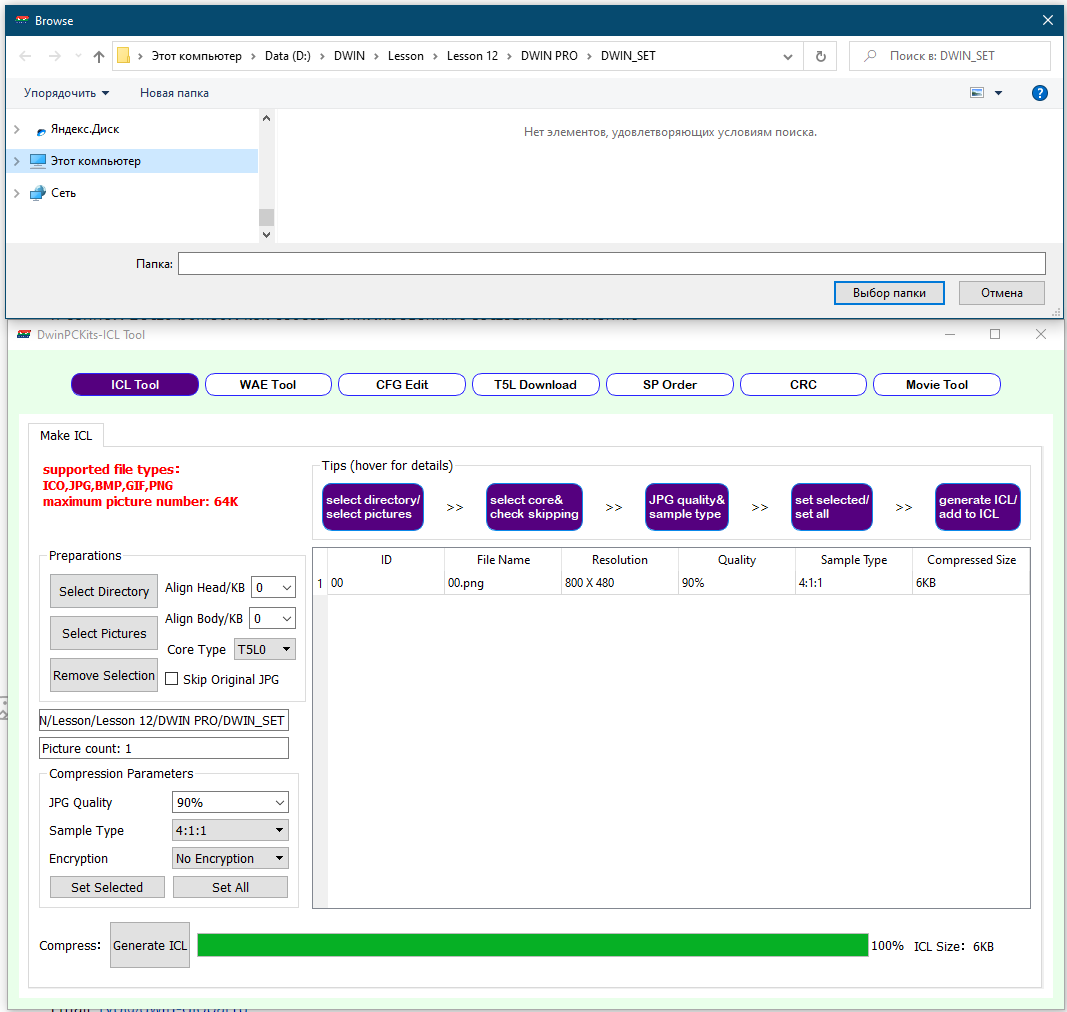Open view options dropdown arrow
Image resolution: width=1067 pixels, height=1012 pixels.
point(998,93)
